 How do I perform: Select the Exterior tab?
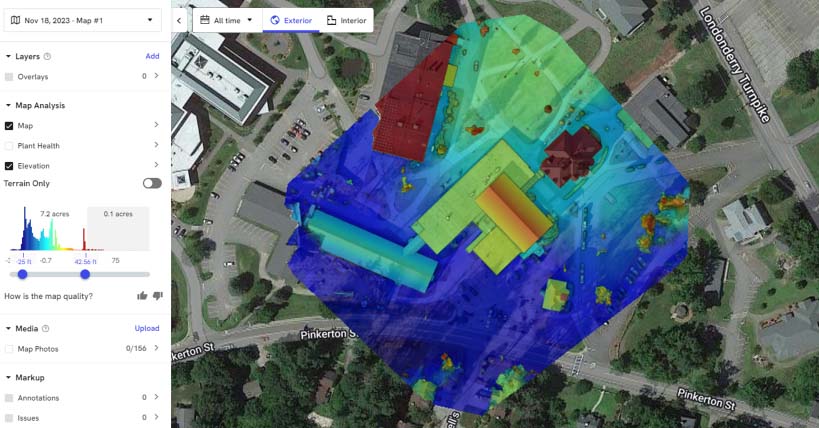click(x=291, y=20)
